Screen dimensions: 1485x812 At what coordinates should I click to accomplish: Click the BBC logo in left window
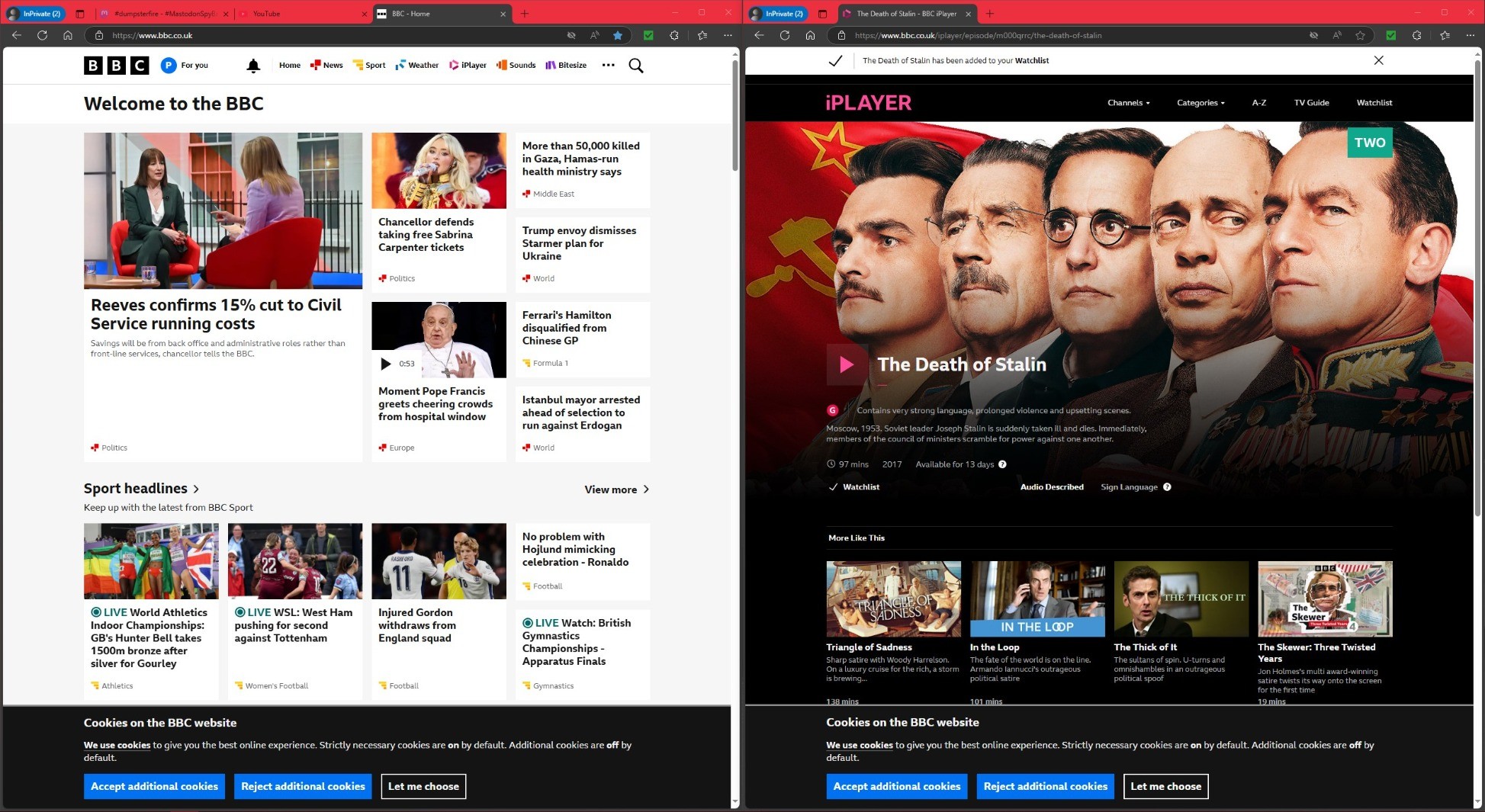click(116, 66)
